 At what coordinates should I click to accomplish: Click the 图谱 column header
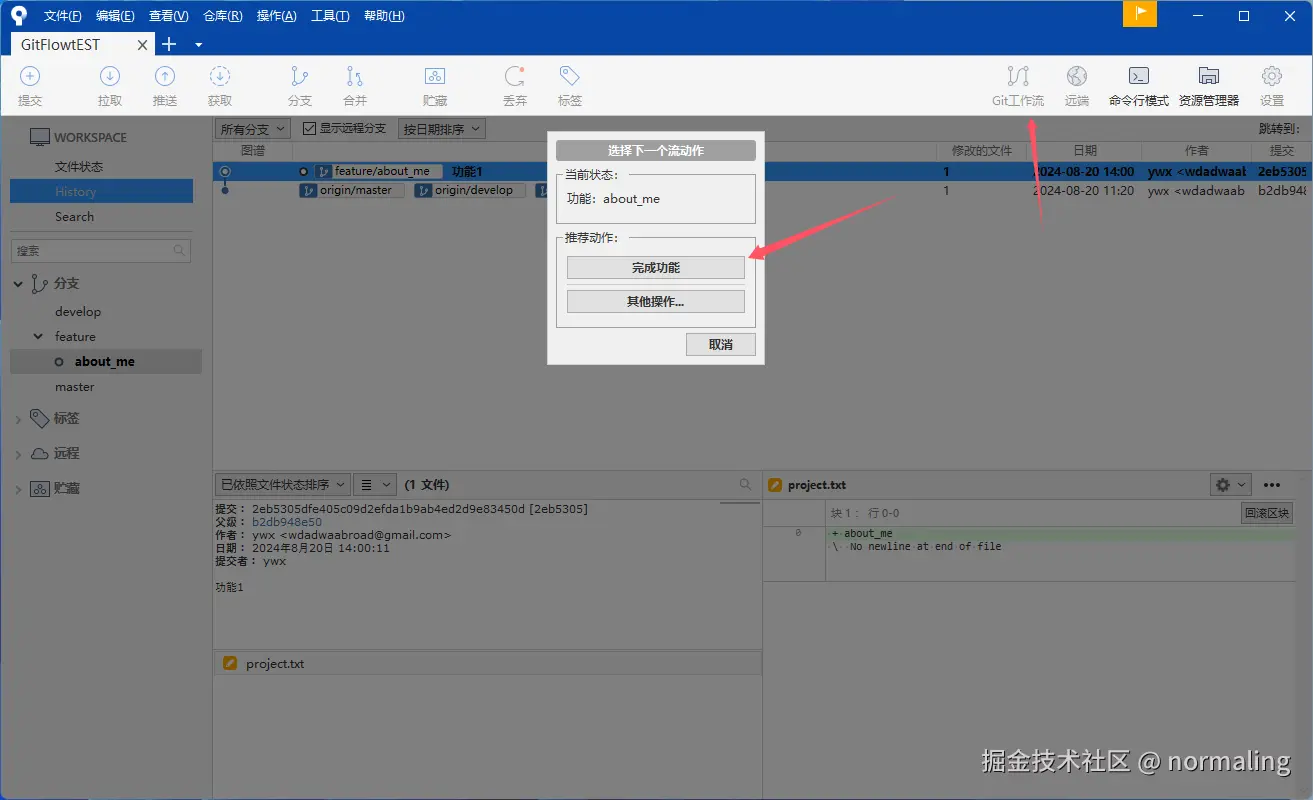(253, 151)
